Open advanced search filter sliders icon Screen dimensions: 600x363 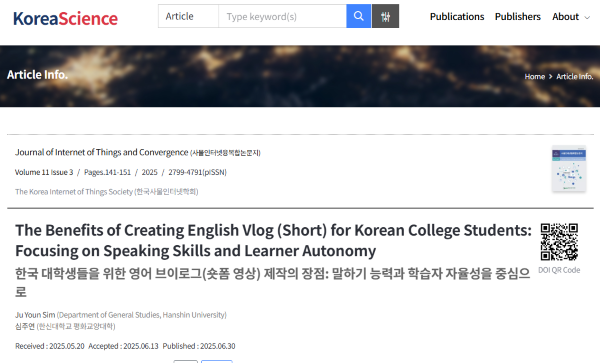(x=385, y=16)
